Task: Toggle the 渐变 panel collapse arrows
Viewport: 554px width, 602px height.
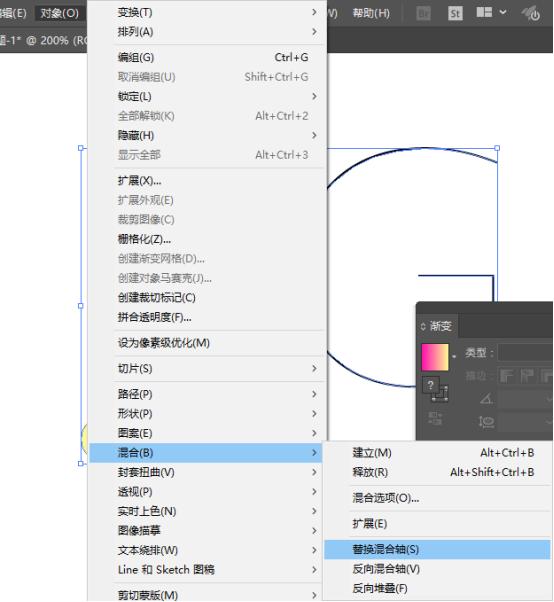Action: [x=423, y=326]
